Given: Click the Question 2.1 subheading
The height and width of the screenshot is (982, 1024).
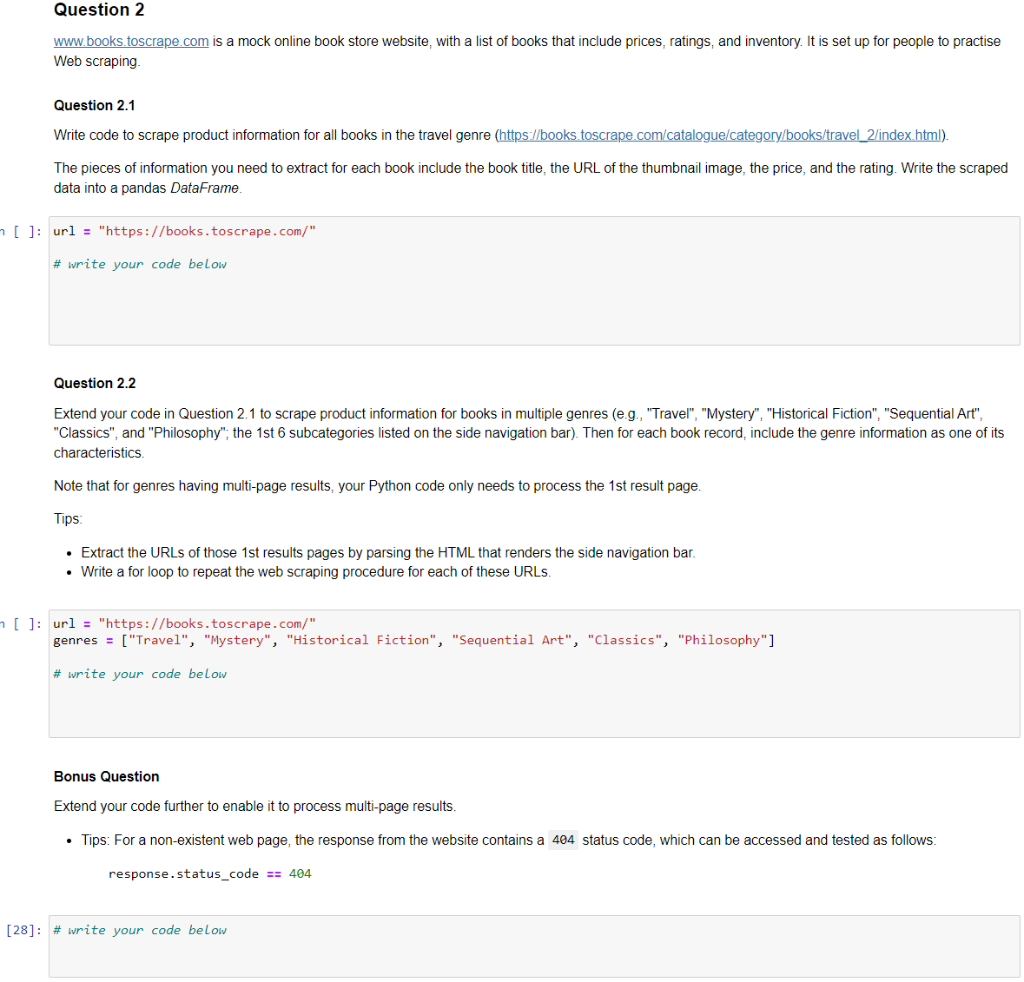Looking at the screenshot, I should (x=94, y=105).
